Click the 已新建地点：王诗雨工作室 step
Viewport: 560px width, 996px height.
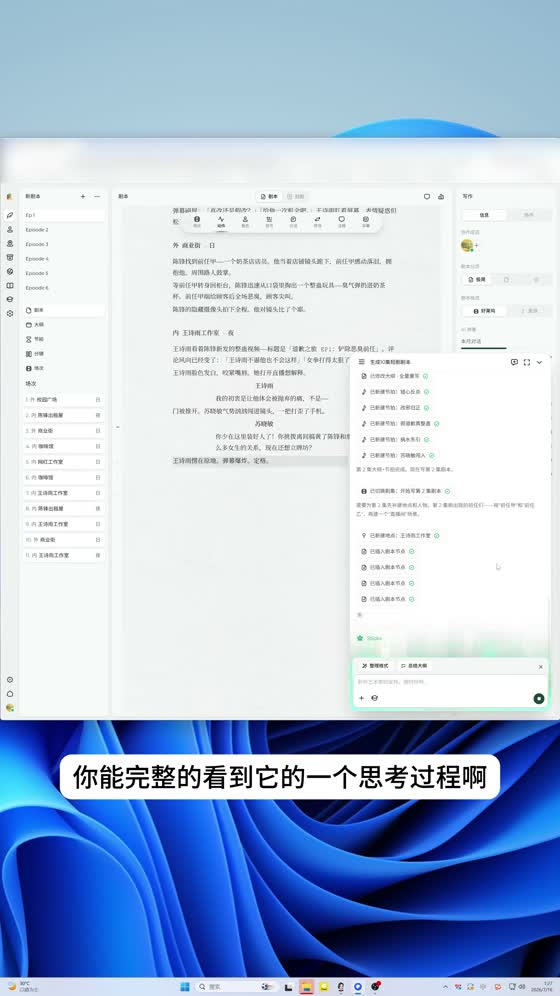(x=400, y=535)
